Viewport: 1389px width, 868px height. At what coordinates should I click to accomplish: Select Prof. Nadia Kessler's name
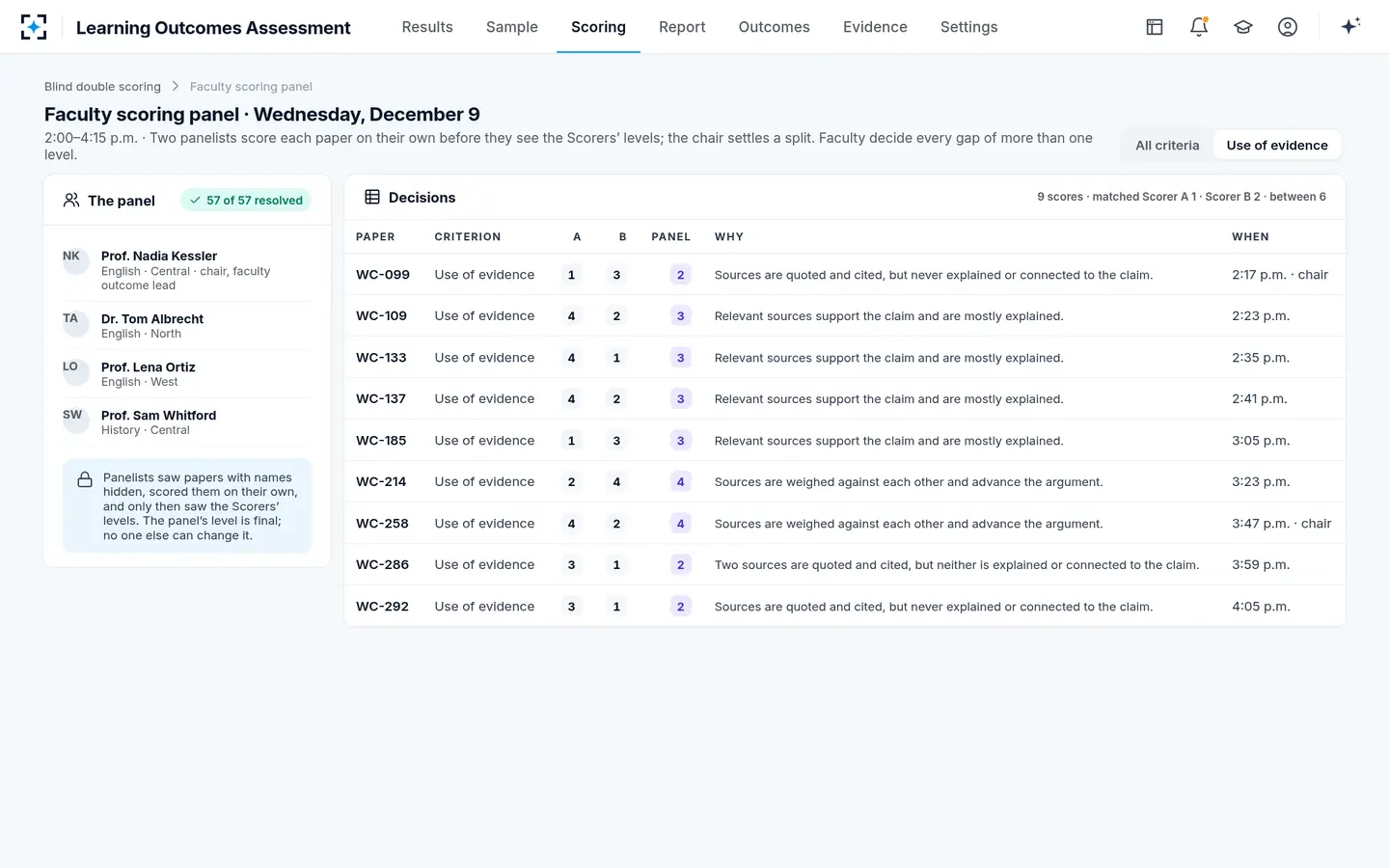click(159, 257)
